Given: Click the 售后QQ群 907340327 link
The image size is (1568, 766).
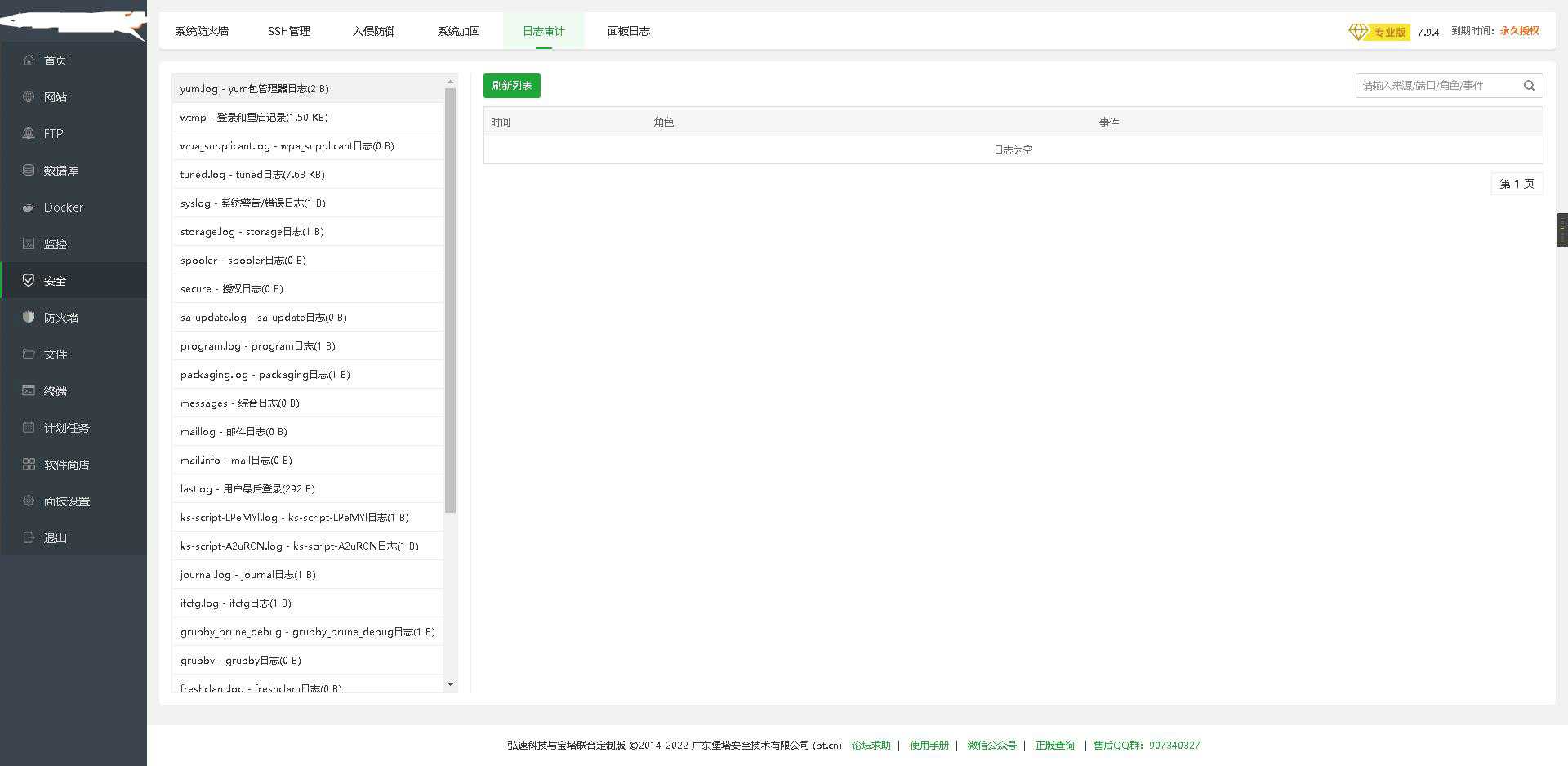Looking at the screenshot, I should click(x=1147, y=745).
